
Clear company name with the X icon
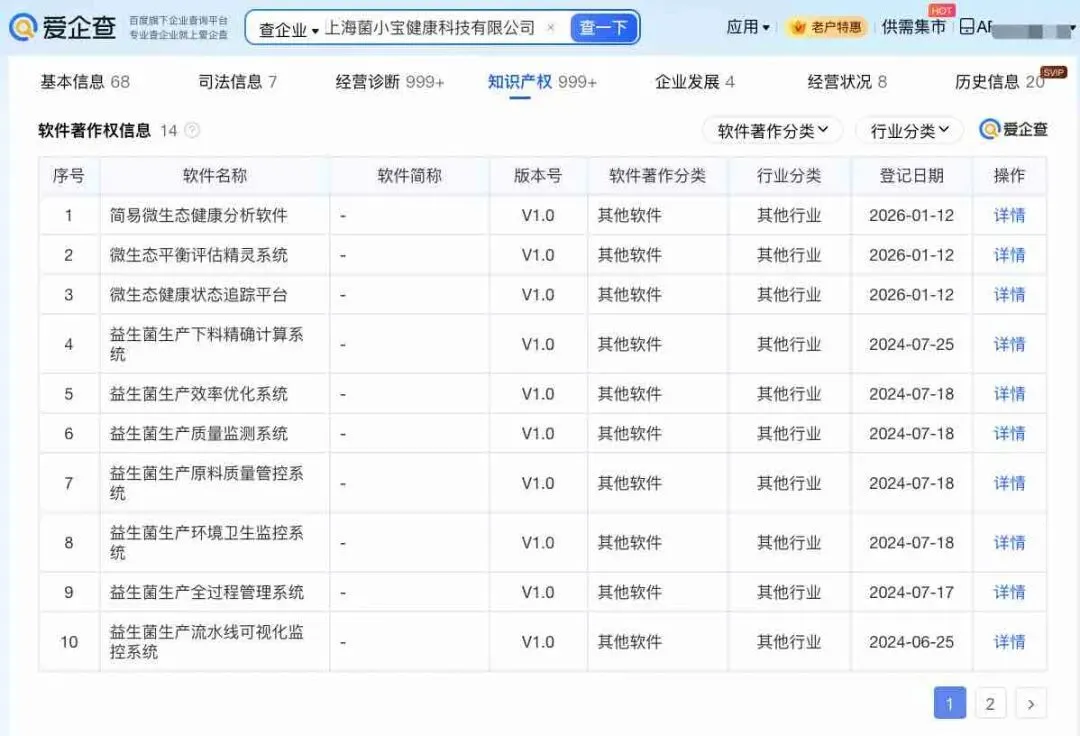pyautogui.click(x=552, y=28)
